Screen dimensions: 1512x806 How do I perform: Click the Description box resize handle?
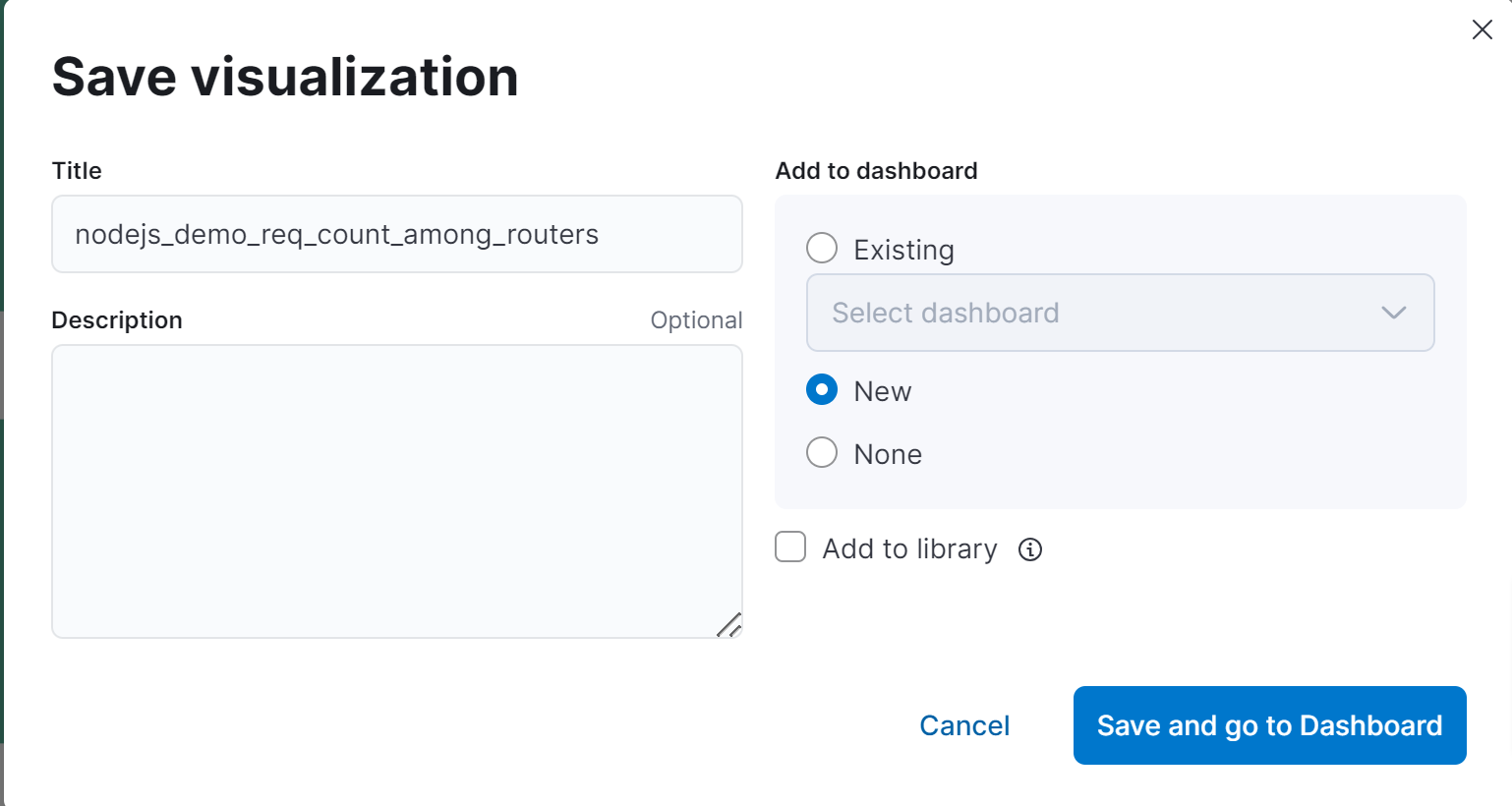pos(728,625)
